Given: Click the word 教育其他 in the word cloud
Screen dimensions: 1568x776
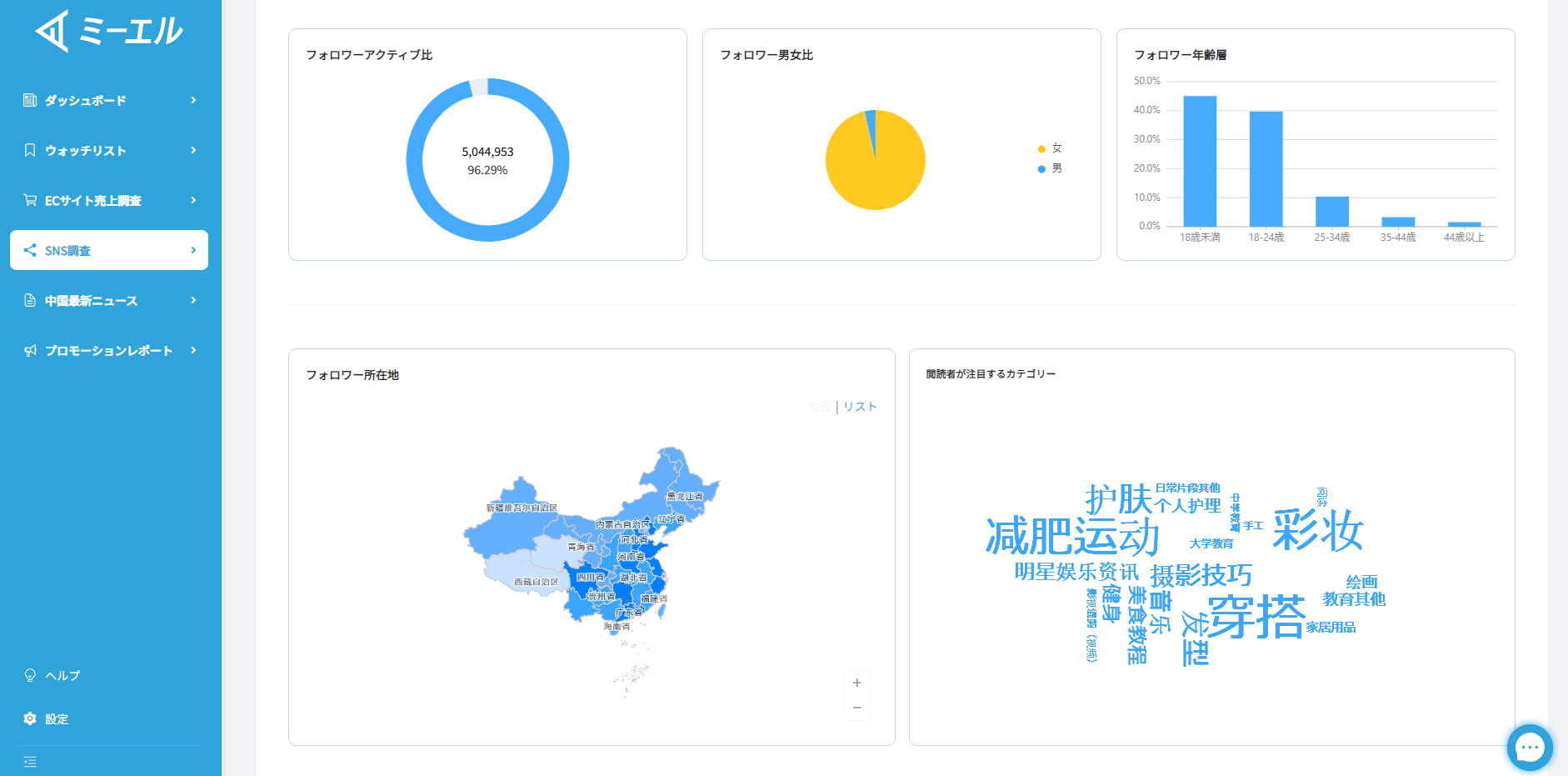Looking at the screenshot, I should tap(1354, 598).
